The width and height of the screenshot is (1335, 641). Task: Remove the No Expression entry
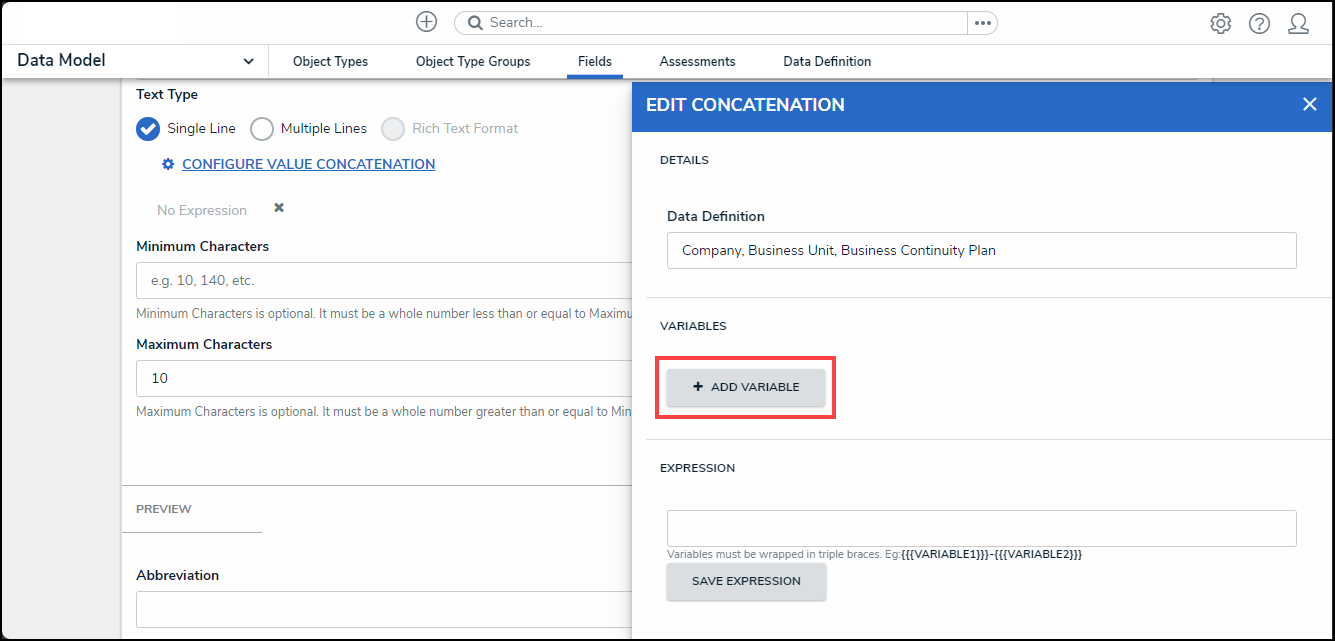(x=279, y=208)
